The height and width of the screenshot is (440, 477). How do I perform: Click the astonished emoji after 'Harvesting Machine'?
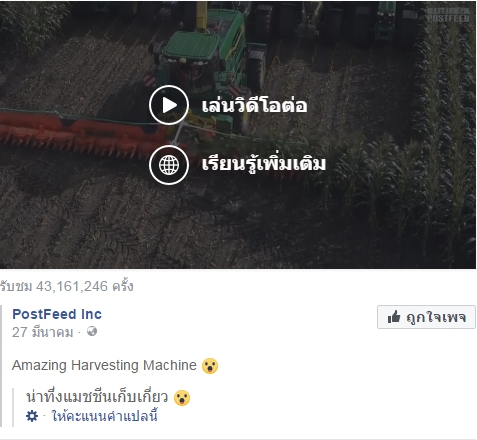pyautogui.click(x=210, y=366)
